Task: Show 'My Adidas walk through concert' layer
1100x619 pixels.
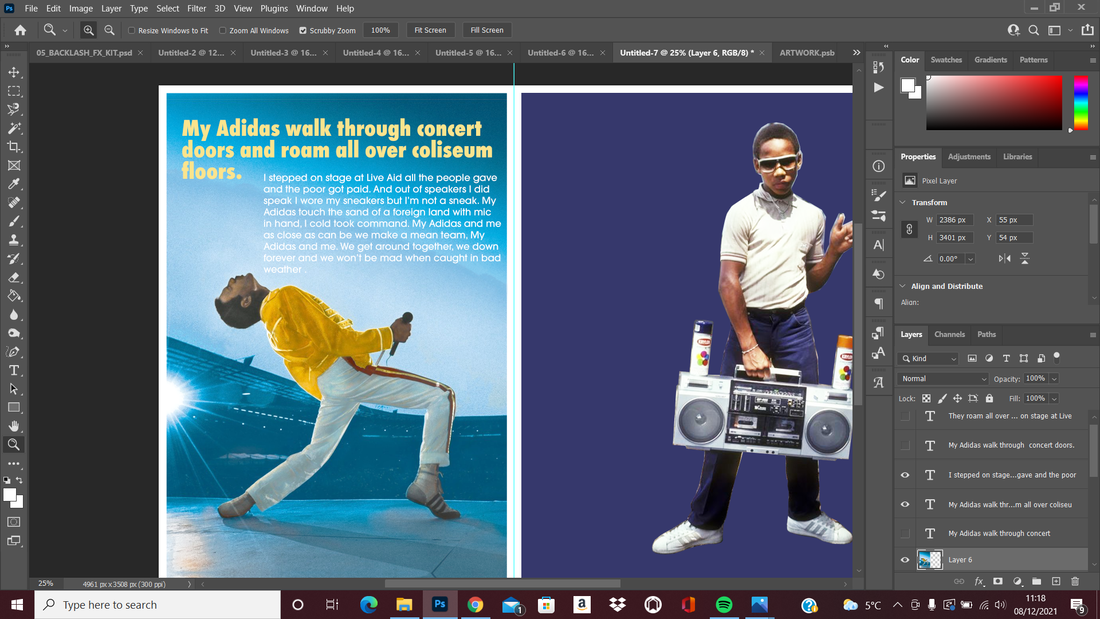Action: [905, 533]
